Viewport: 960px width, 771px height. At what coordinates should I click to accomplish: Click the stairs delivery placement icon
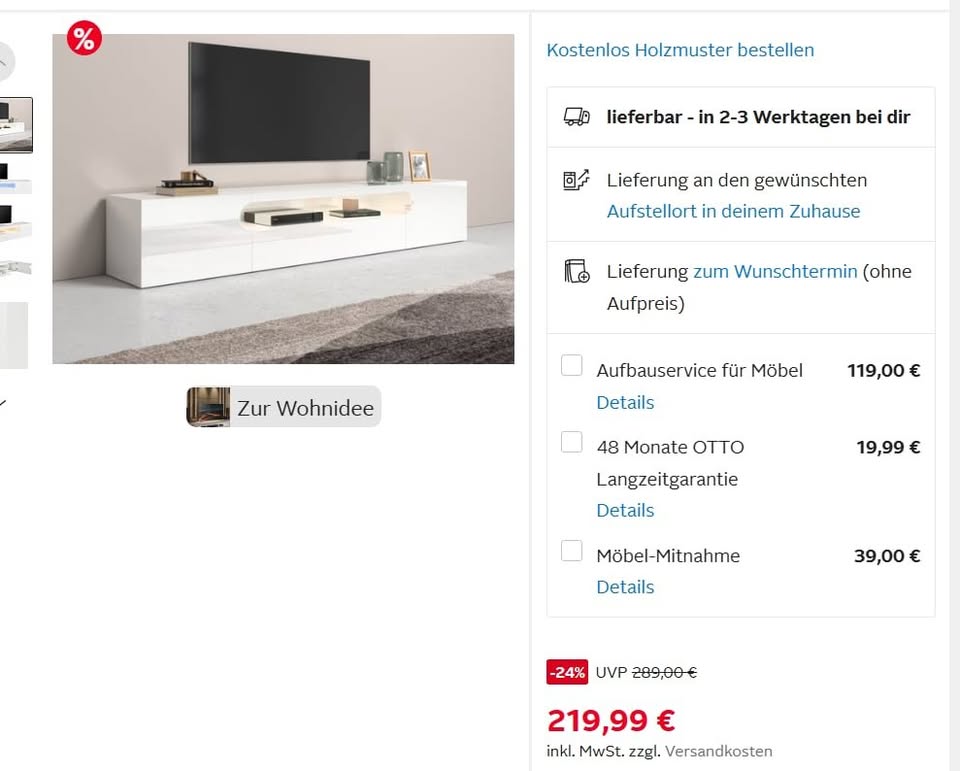(576, 180)
